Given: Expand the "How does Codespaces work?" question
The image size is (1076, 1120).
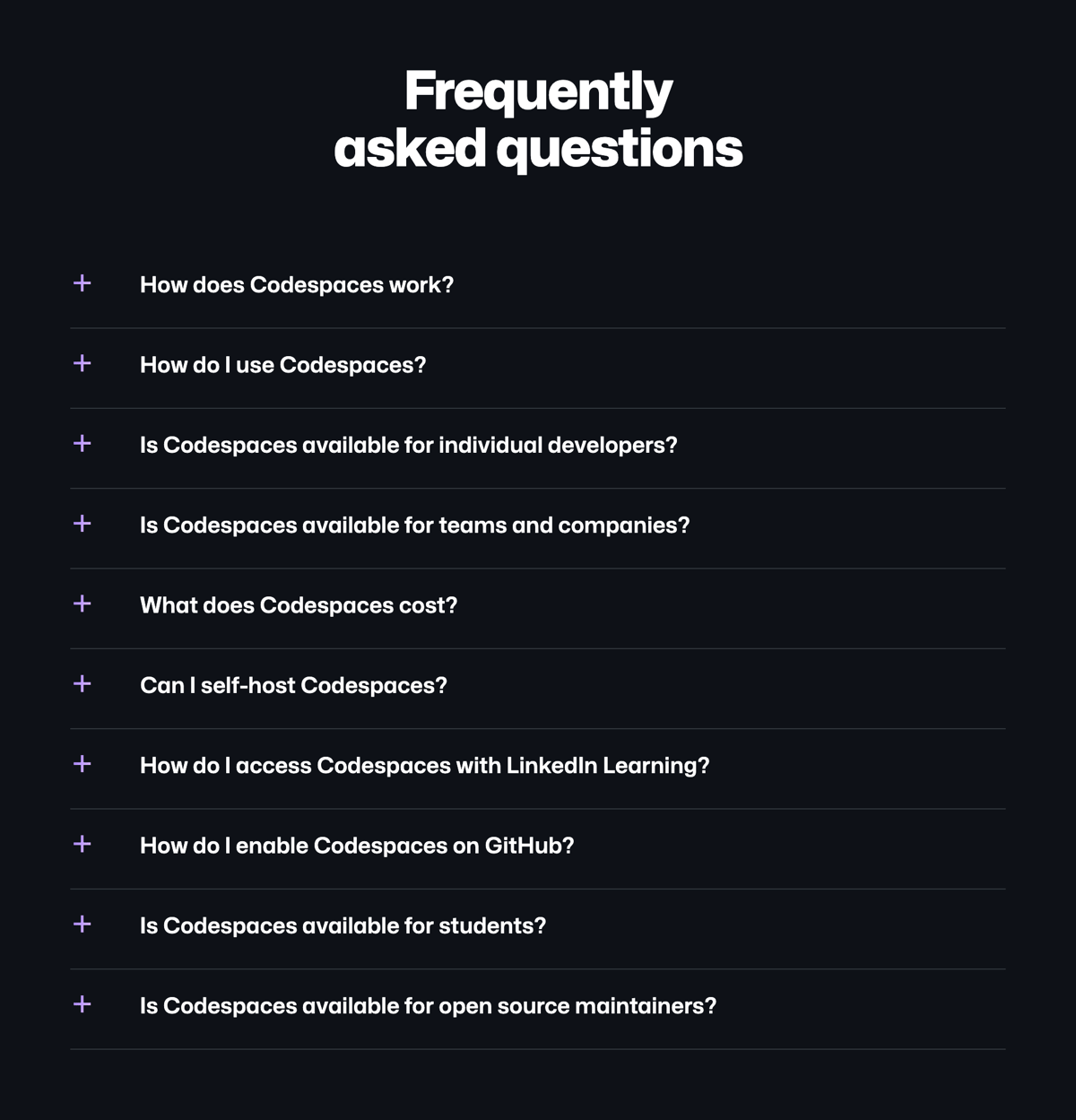Looking at the screenshot, I should click(x=82, y=284).
